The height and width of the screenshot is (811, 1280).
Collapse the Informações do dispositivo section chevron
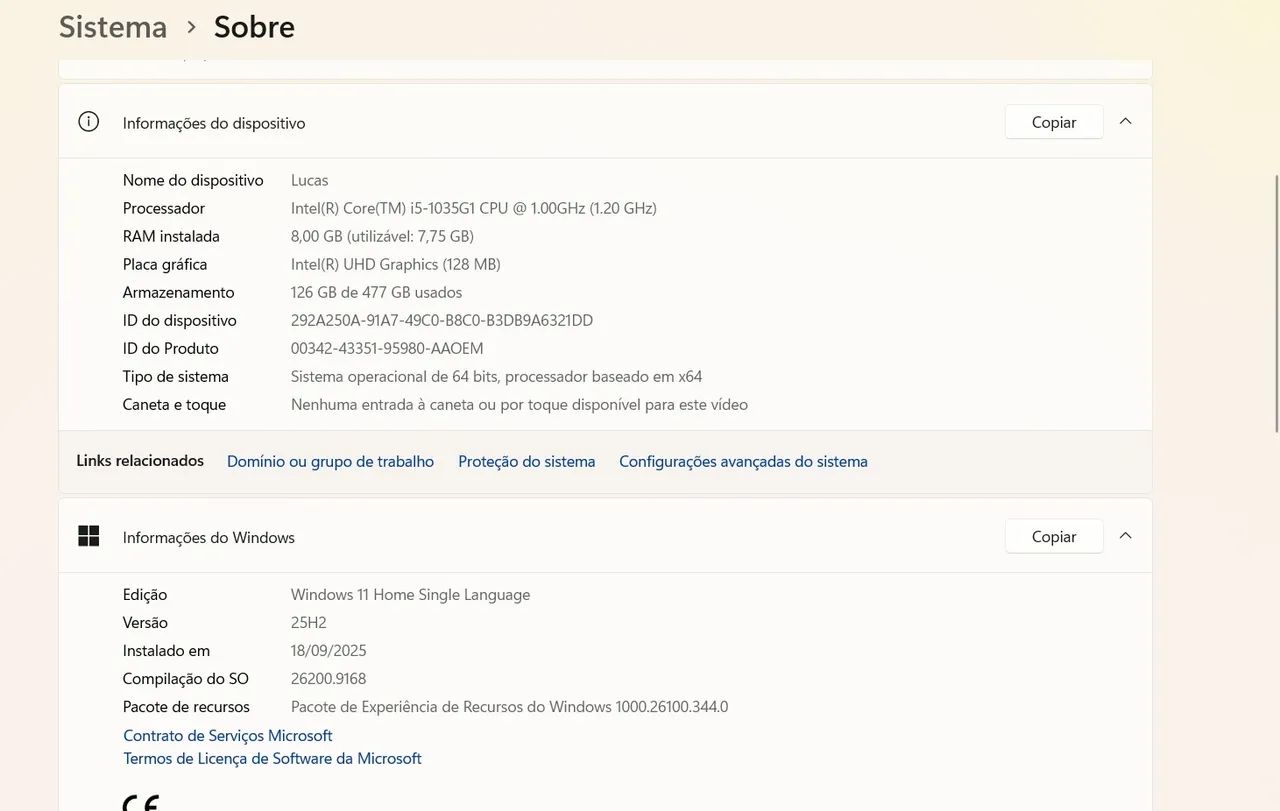click(1125, 121)
